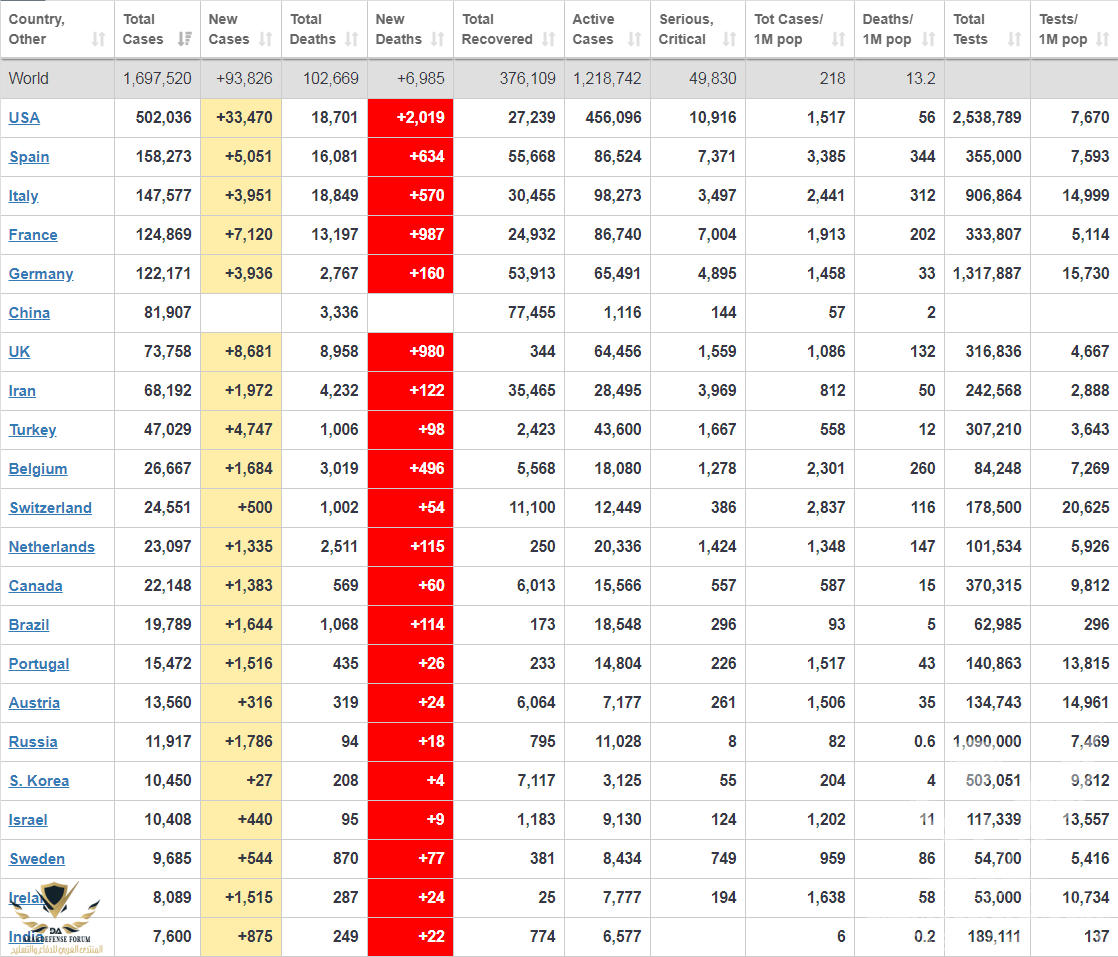Select Netherlands serious critical 1,424 cell
The width and height of the screenshot is (1118, 957).
[x=698, y=547]
